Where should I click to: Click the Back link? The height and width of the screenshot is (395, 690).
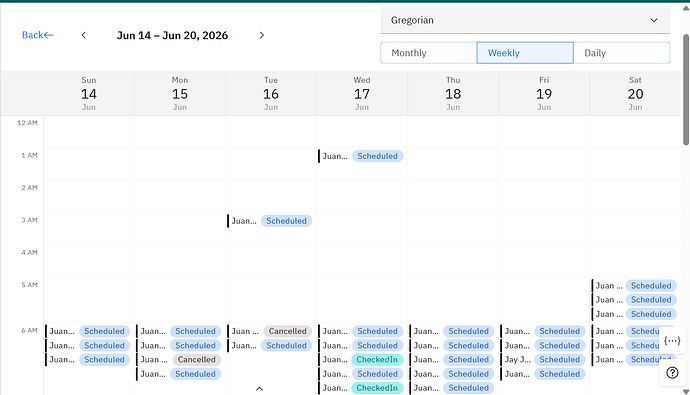click(37, 35)
